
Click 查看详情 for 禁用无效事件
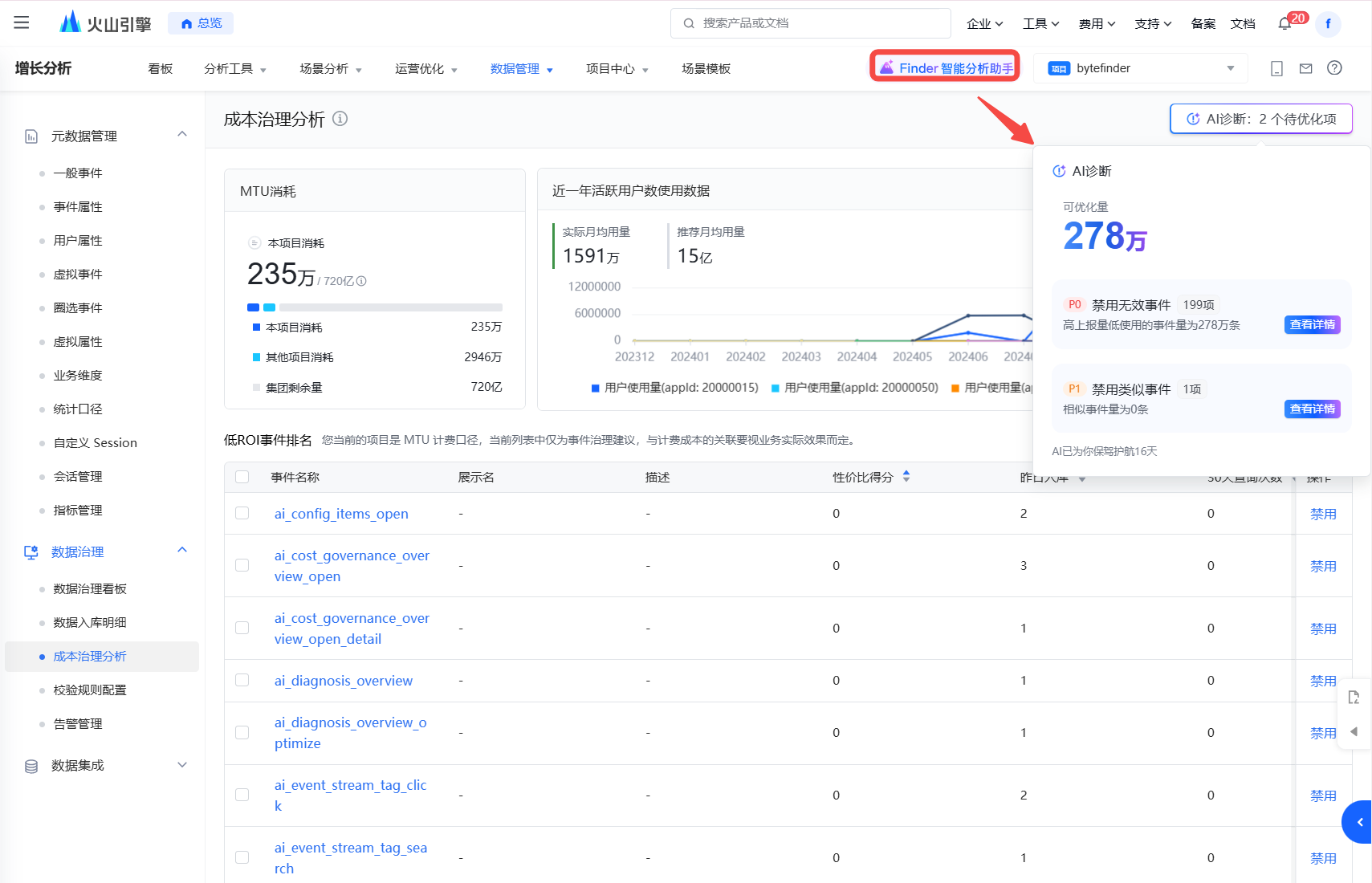(x=1313, y=325)
